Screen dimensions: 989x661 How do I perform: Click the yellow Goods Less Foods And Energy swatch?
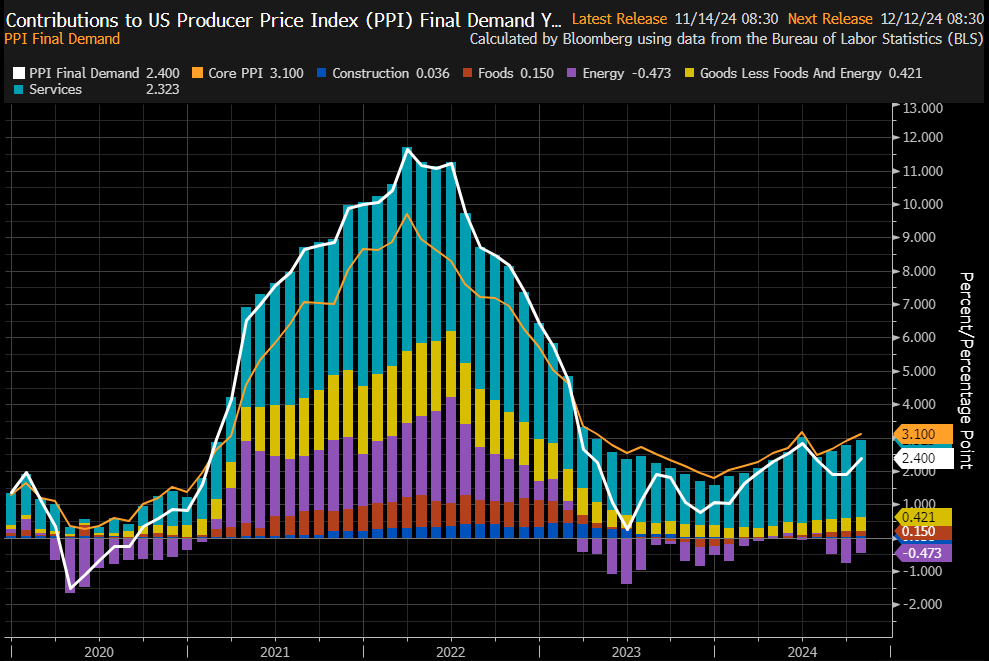pos(689,73)
